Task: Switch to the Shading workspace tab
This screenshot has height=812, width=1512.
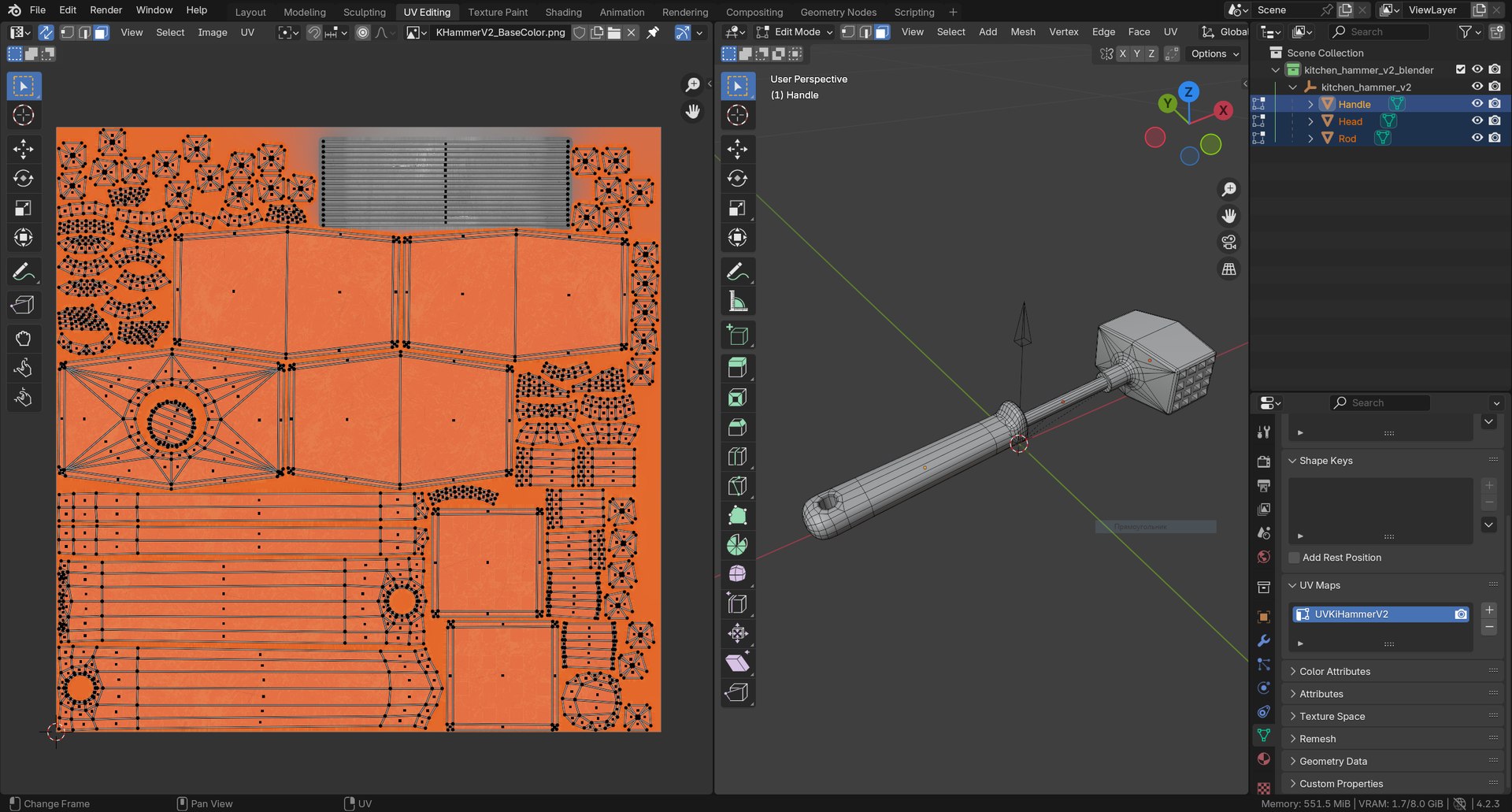Action: (564, 12)
